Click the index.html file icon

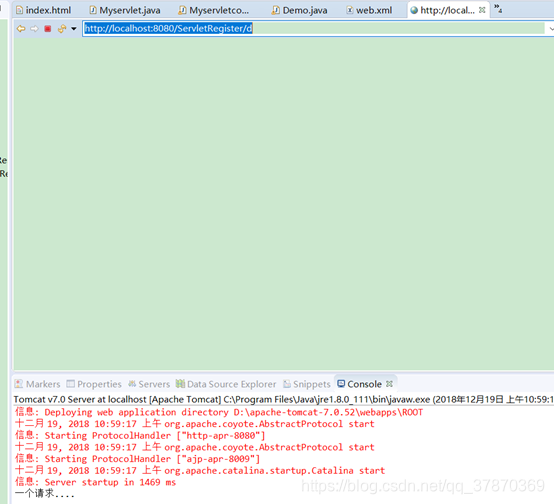point(20,10)
